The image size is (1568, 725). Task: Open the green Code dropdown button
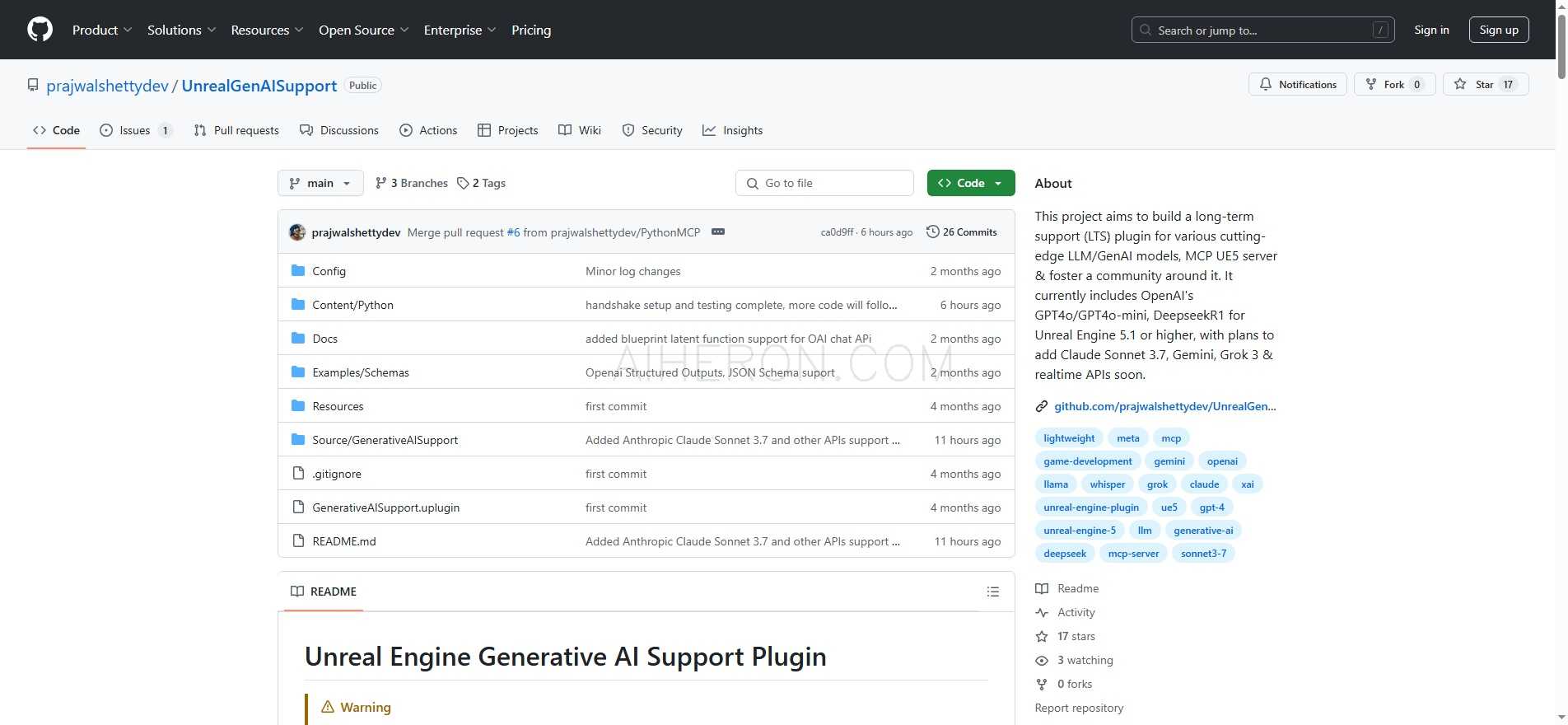coord(971,183)
